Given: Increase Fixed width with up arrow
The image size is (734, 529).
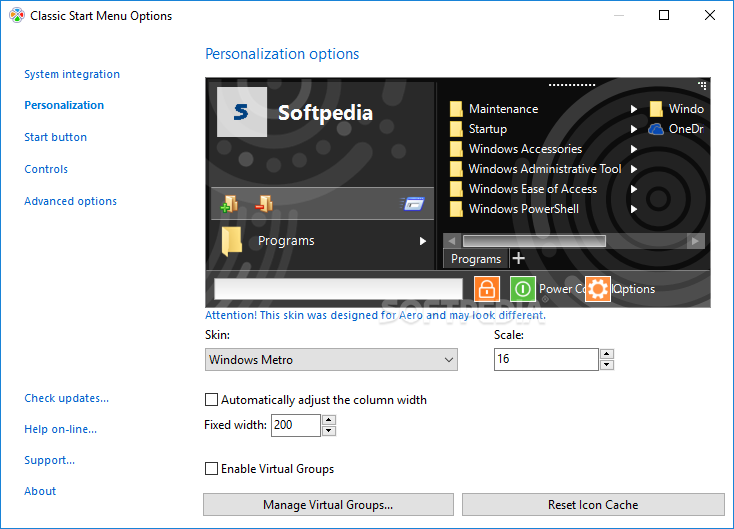Looking at the screenshot, I should point(329,420).
